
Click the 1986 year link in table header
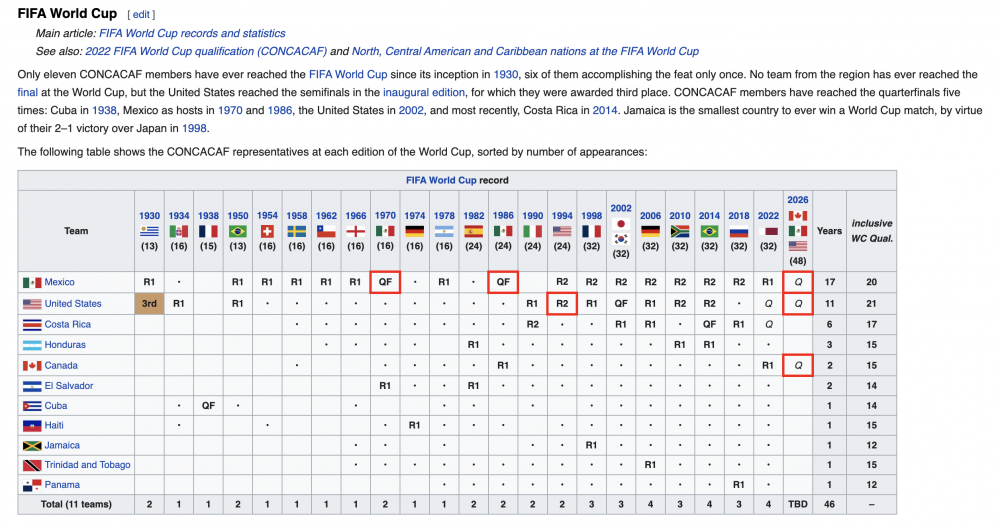tap(503, 216)
